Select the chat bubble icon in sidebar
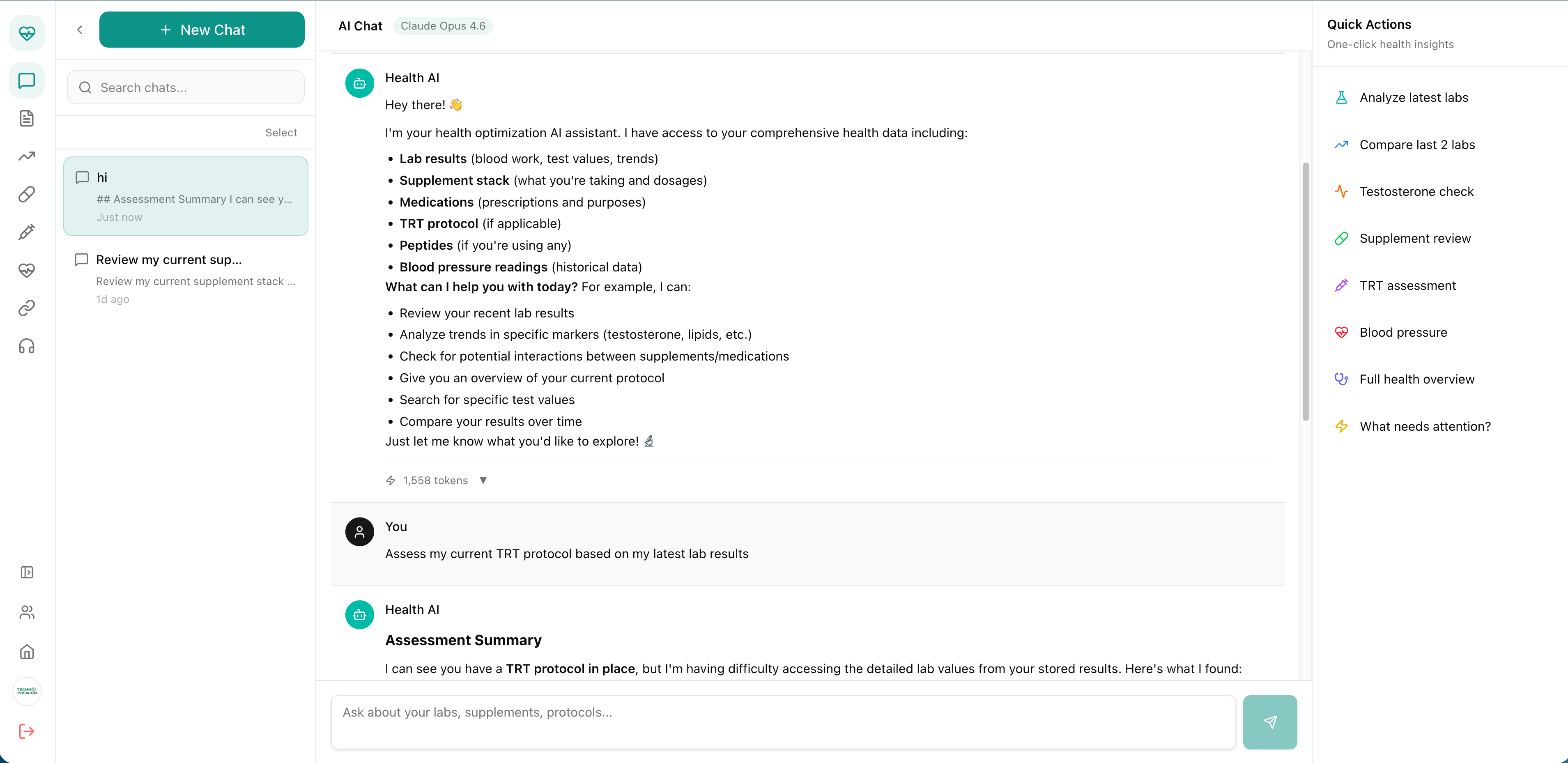Image resolution: width=1568 pixels, height=763 pixels. point(27,80)
